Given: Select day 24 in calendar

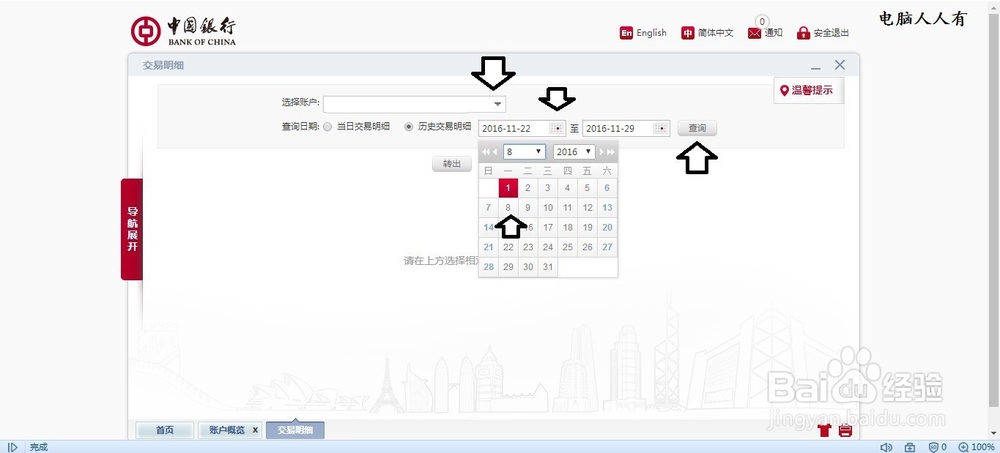Looking at the screenshot, I should tap(548, 247).
